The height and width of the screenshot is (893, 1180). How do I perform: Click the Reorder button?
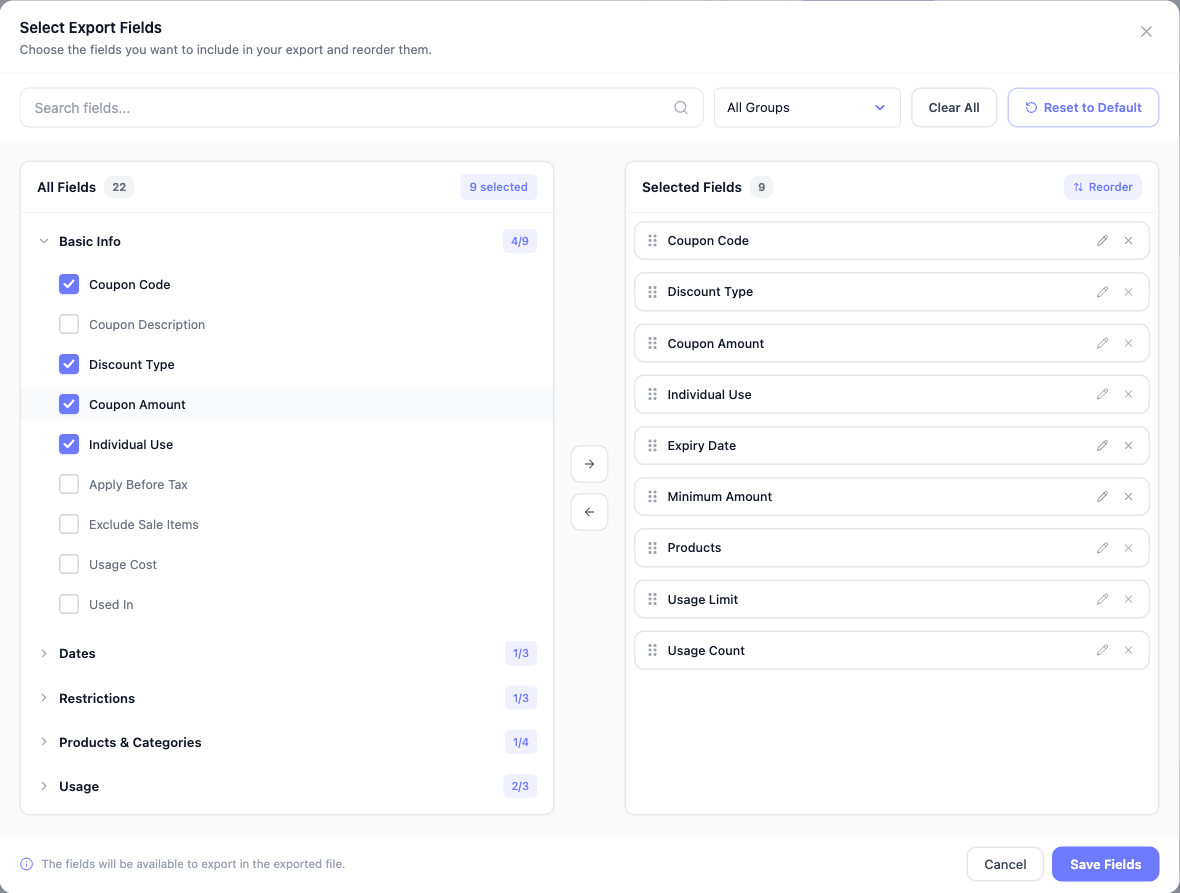click(x=1102, y=187)
